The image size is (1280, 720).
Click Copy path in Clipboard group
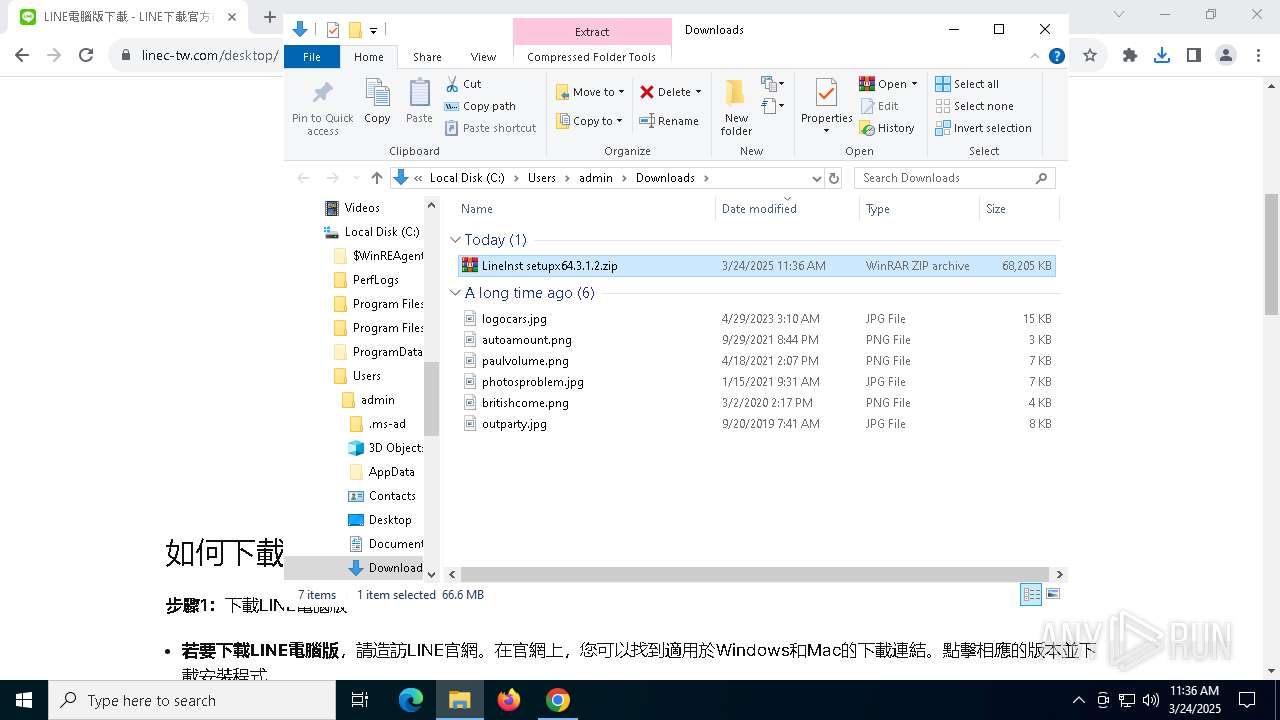tap(480, 106)
